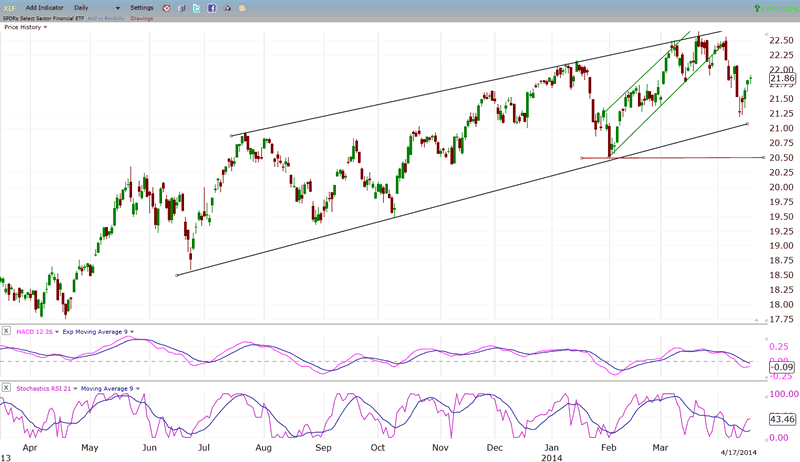Close the MACD indicator panel

[x=7, y=331]
